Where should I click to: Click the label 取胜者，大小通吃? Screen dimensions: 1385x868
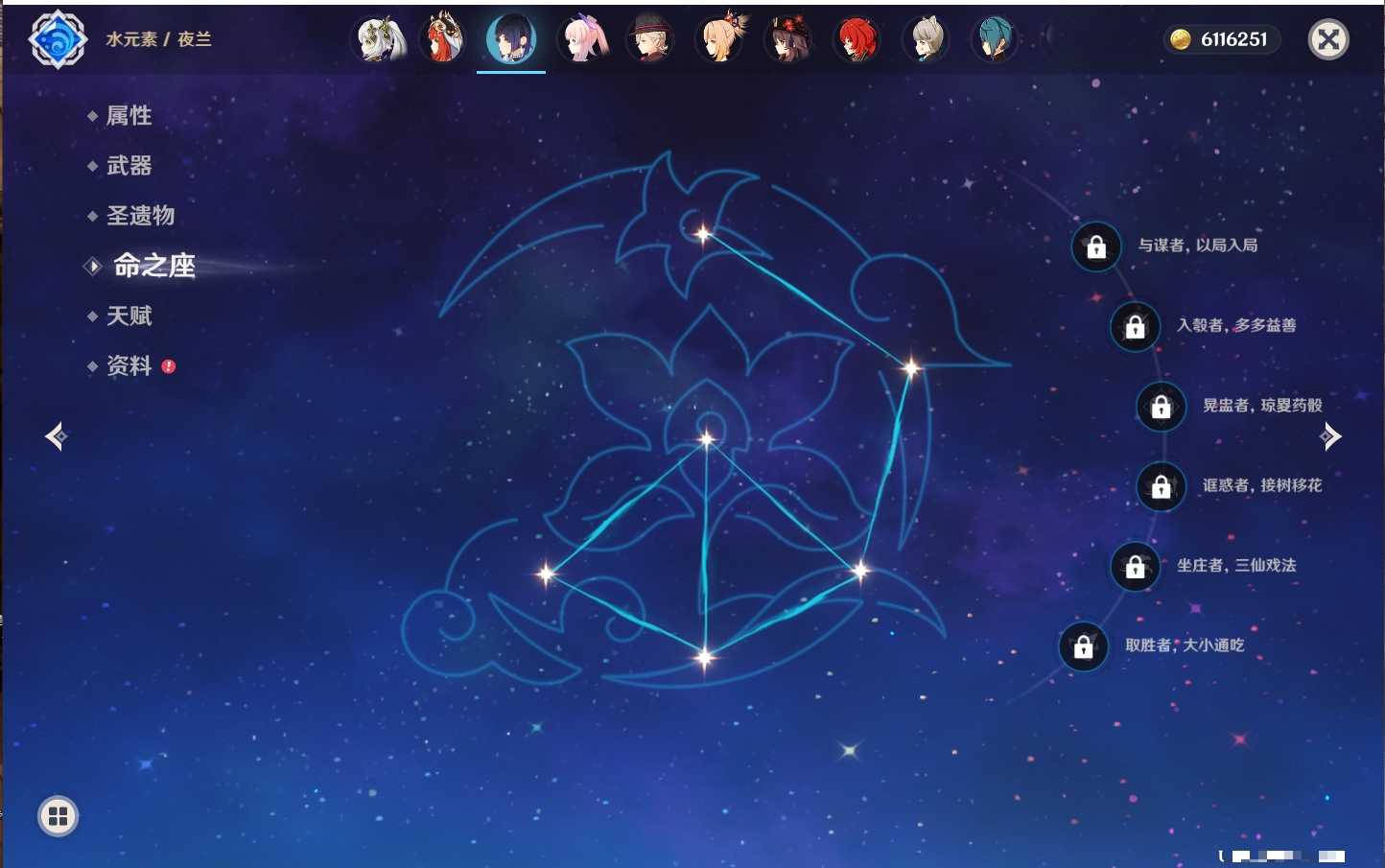[1185, 645]
